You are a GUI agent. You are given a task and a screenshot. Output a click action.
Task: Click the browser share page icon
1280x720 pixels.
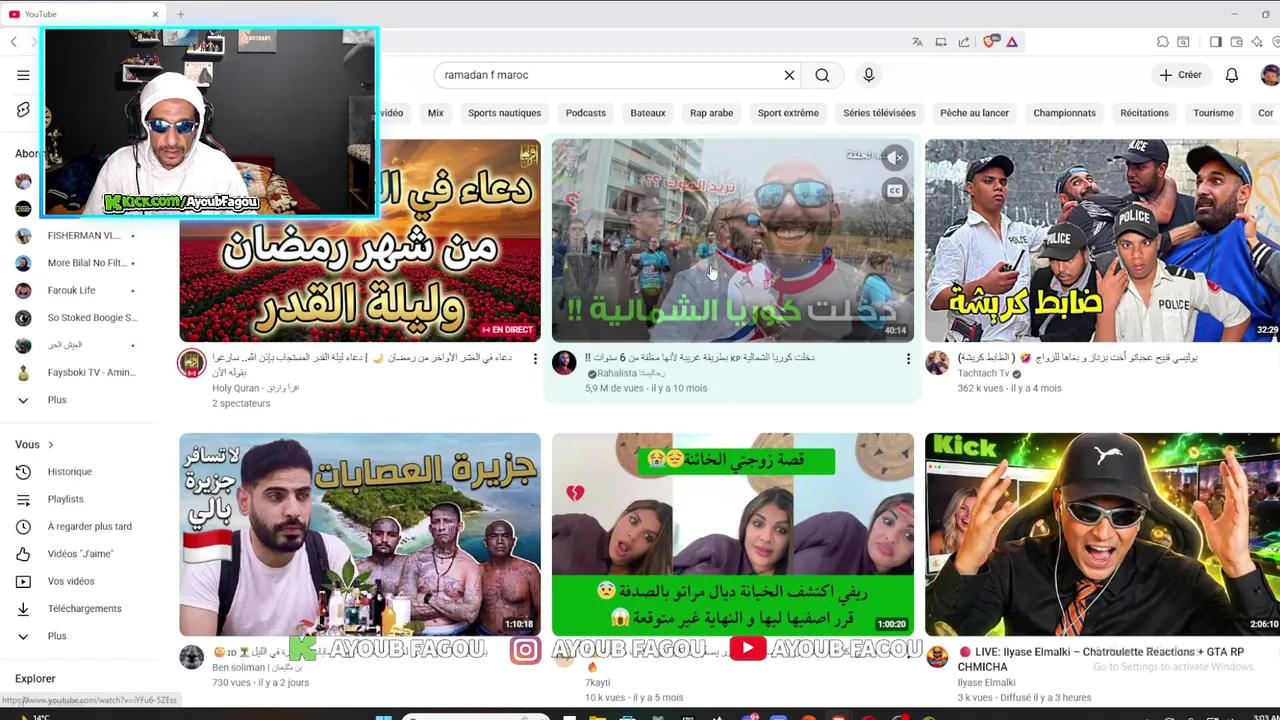tap(964, 42)
